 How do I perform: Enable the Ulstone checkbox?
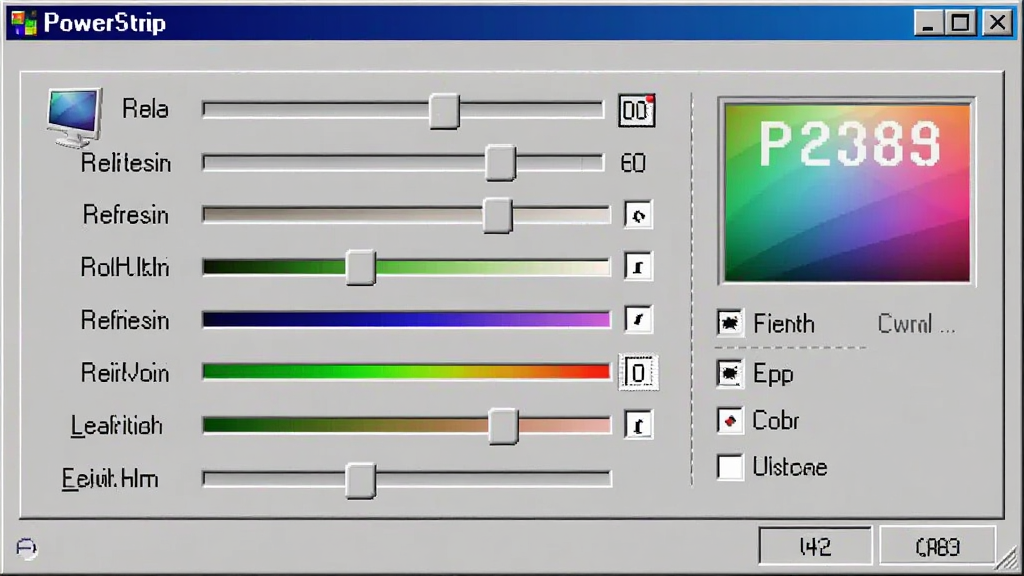coord(729,467)
